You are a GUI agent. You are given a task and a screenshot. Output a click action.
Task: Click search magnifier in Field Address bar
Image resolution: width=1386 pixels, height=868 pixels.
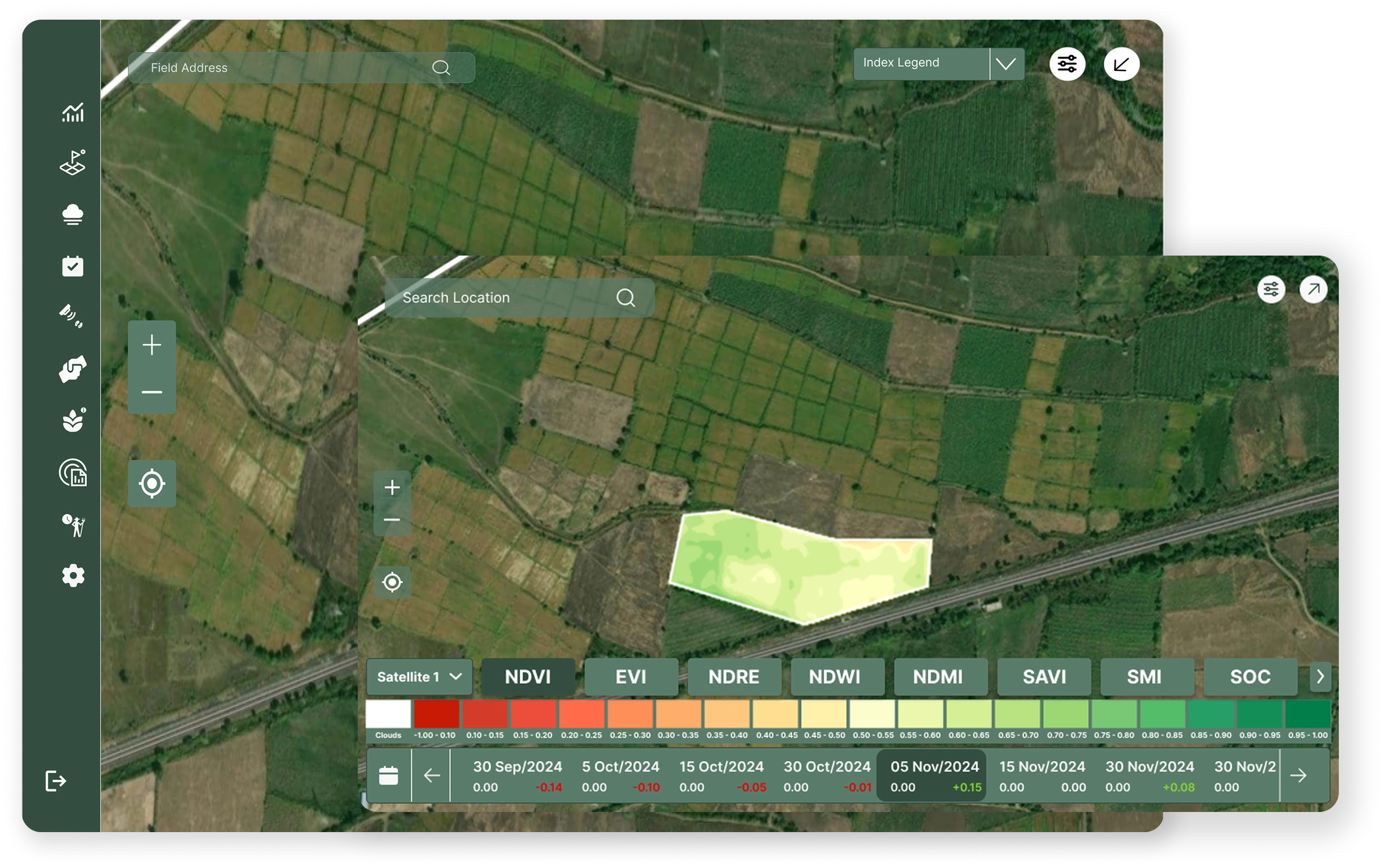click(x=441, y=68)
